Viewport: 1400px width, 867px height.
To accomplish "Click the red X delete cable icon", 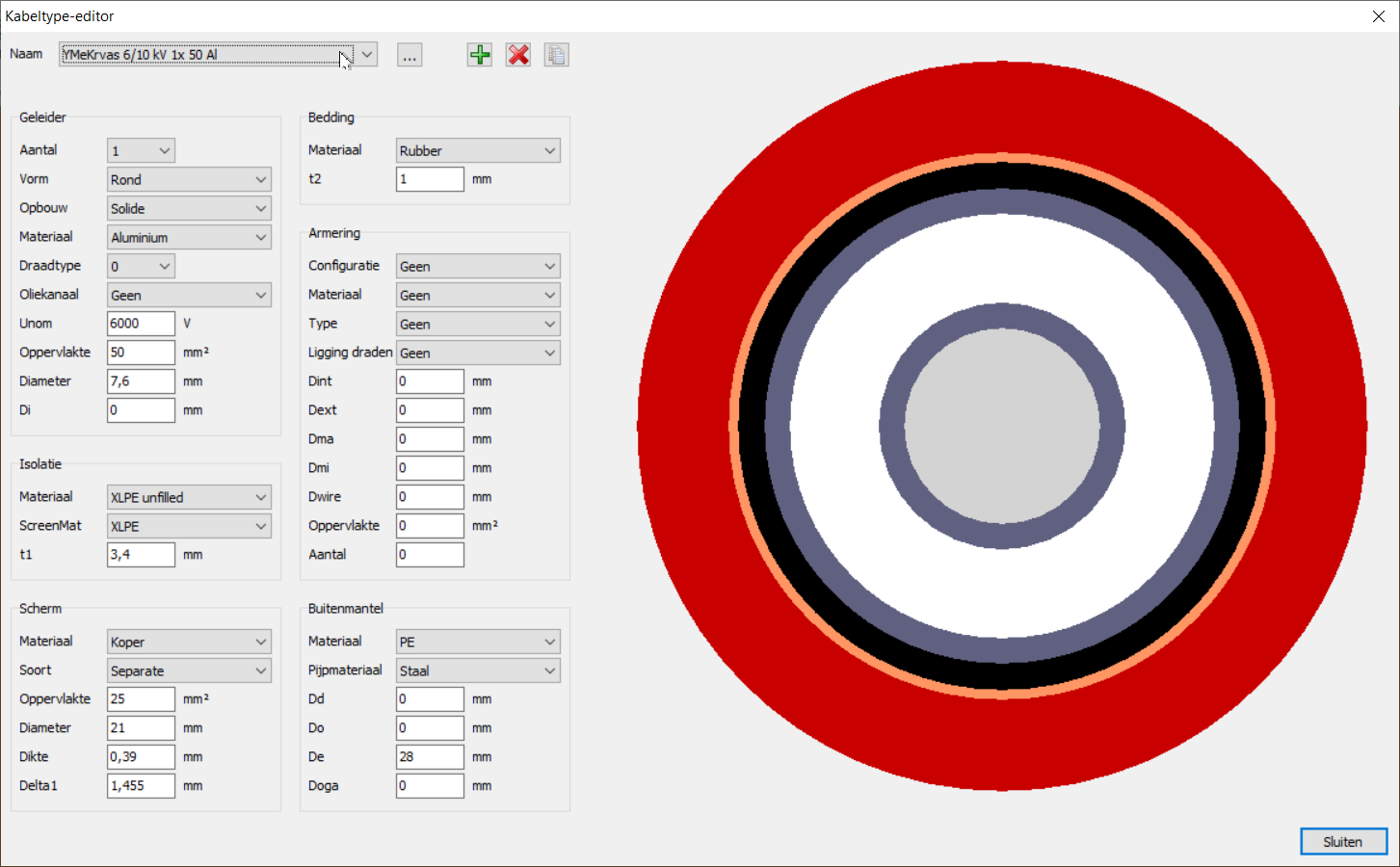I will 518,55.
